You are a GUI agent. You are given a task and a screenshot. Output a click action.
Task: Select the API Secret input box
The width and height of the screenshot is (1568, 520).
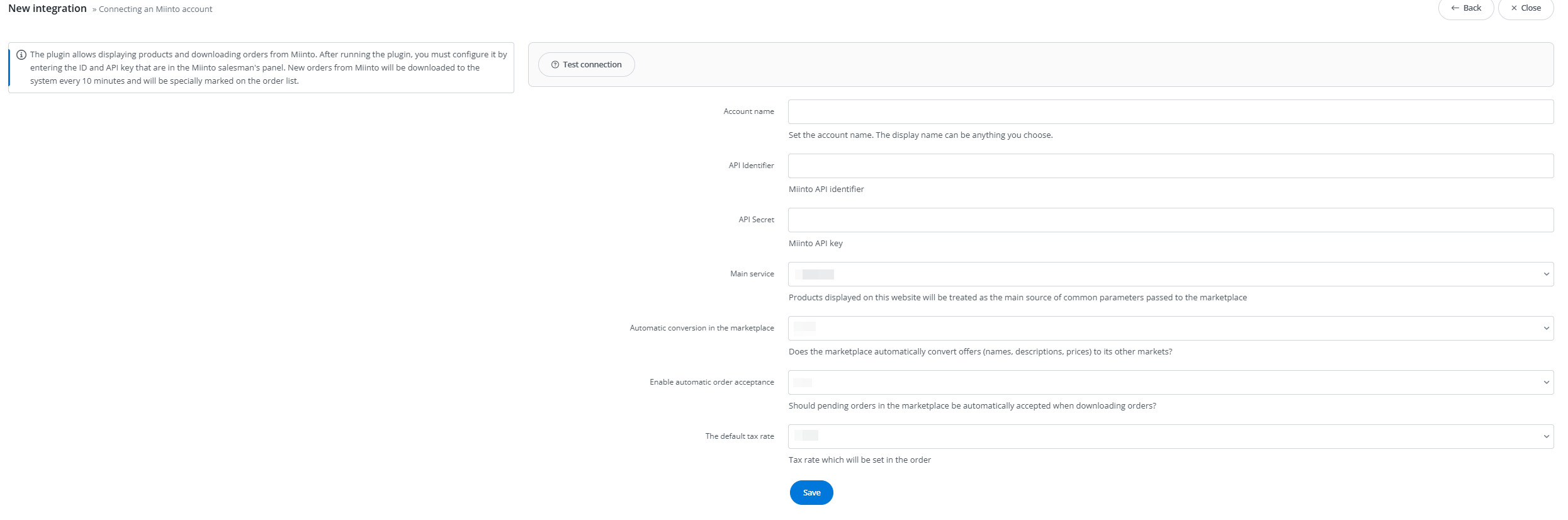(x=1170, y=220)
